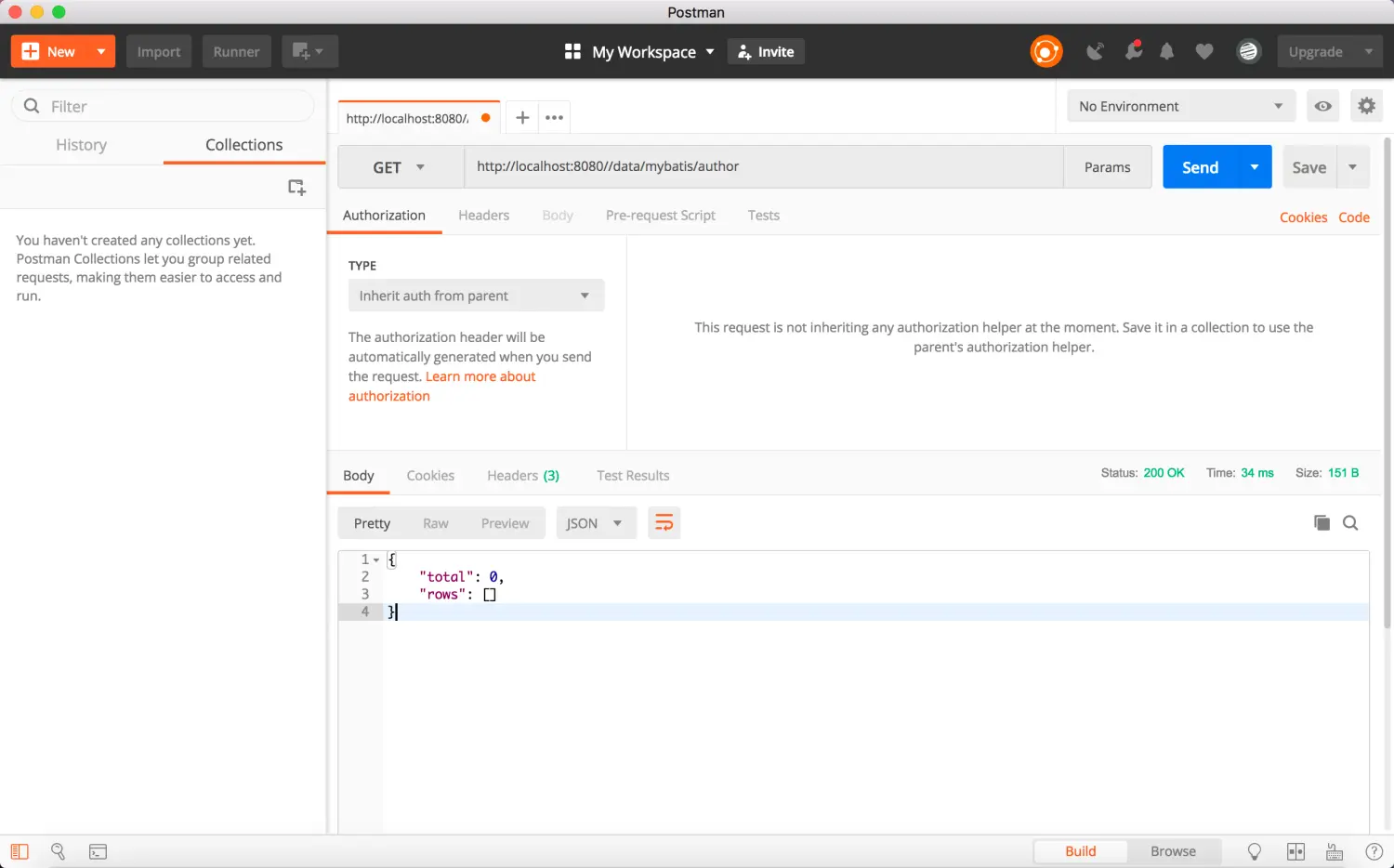Click the Params button
Image resolution: width=1394 pixels, height=868 pixels.
click(1108, 167)
